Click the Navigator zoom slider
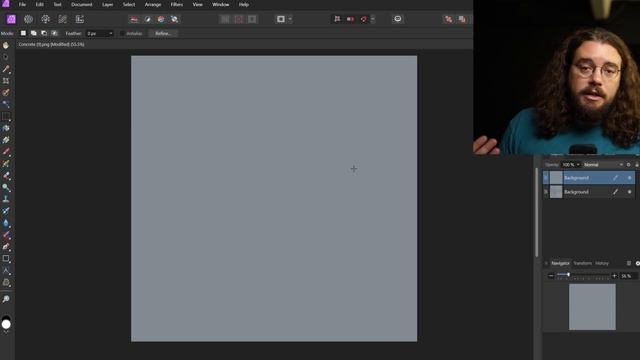640x360 pixels. pos(582,276)
